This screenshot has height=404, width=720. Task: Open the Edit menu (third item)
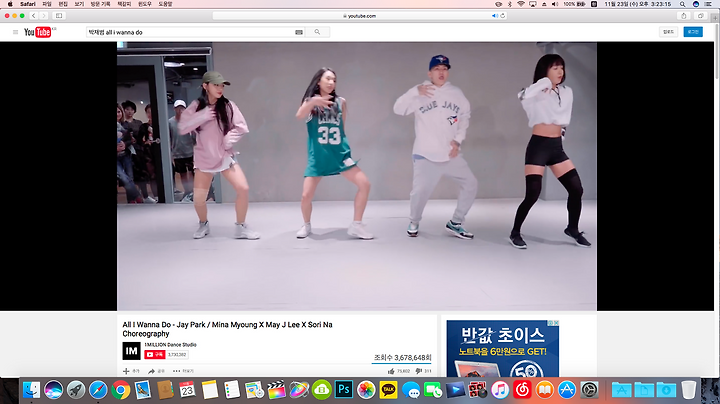pyautogui.click(x=63, y=4)
